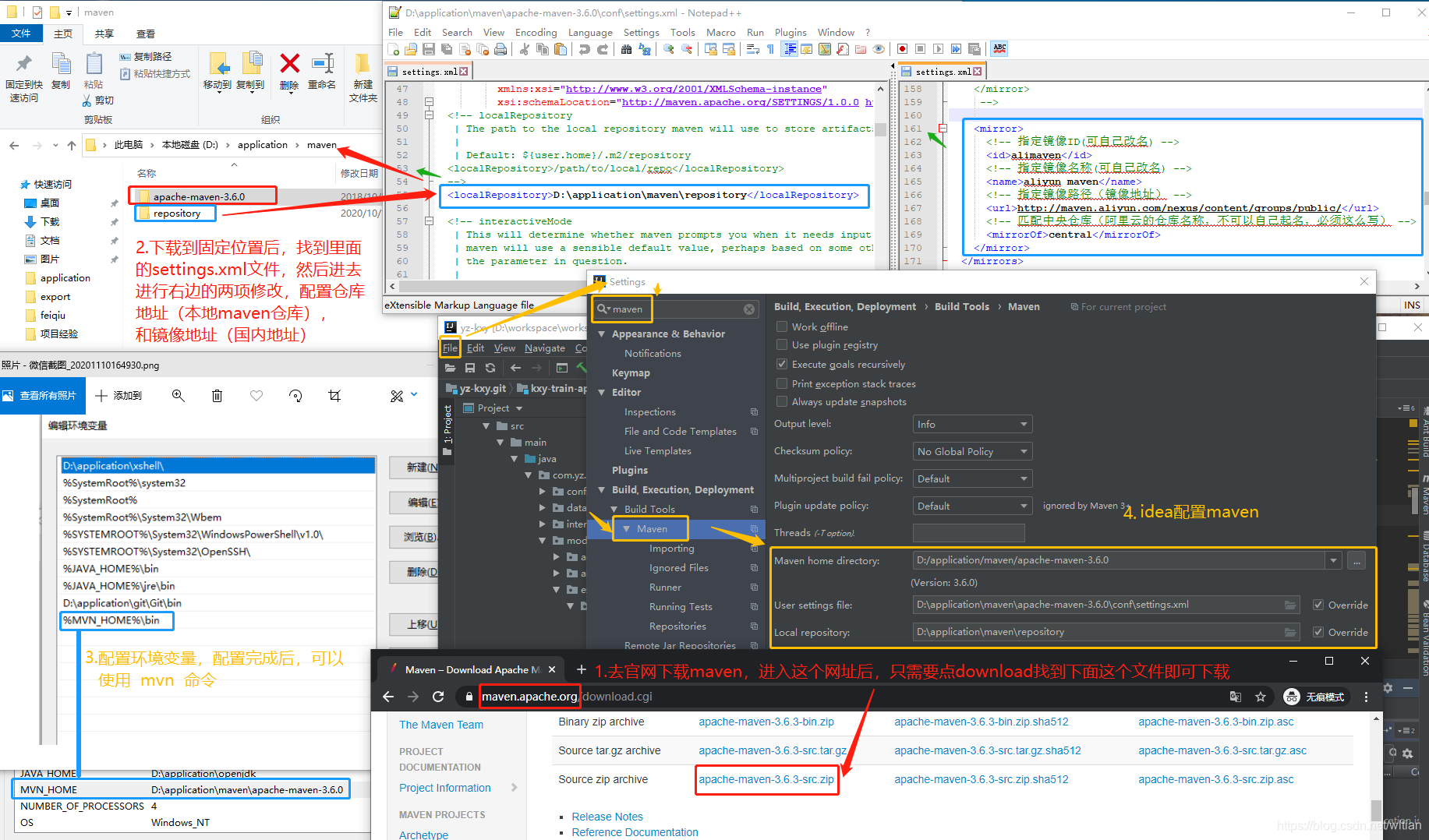
Task: Open the Language menu in Notepad++
Action: click(590, 32)
